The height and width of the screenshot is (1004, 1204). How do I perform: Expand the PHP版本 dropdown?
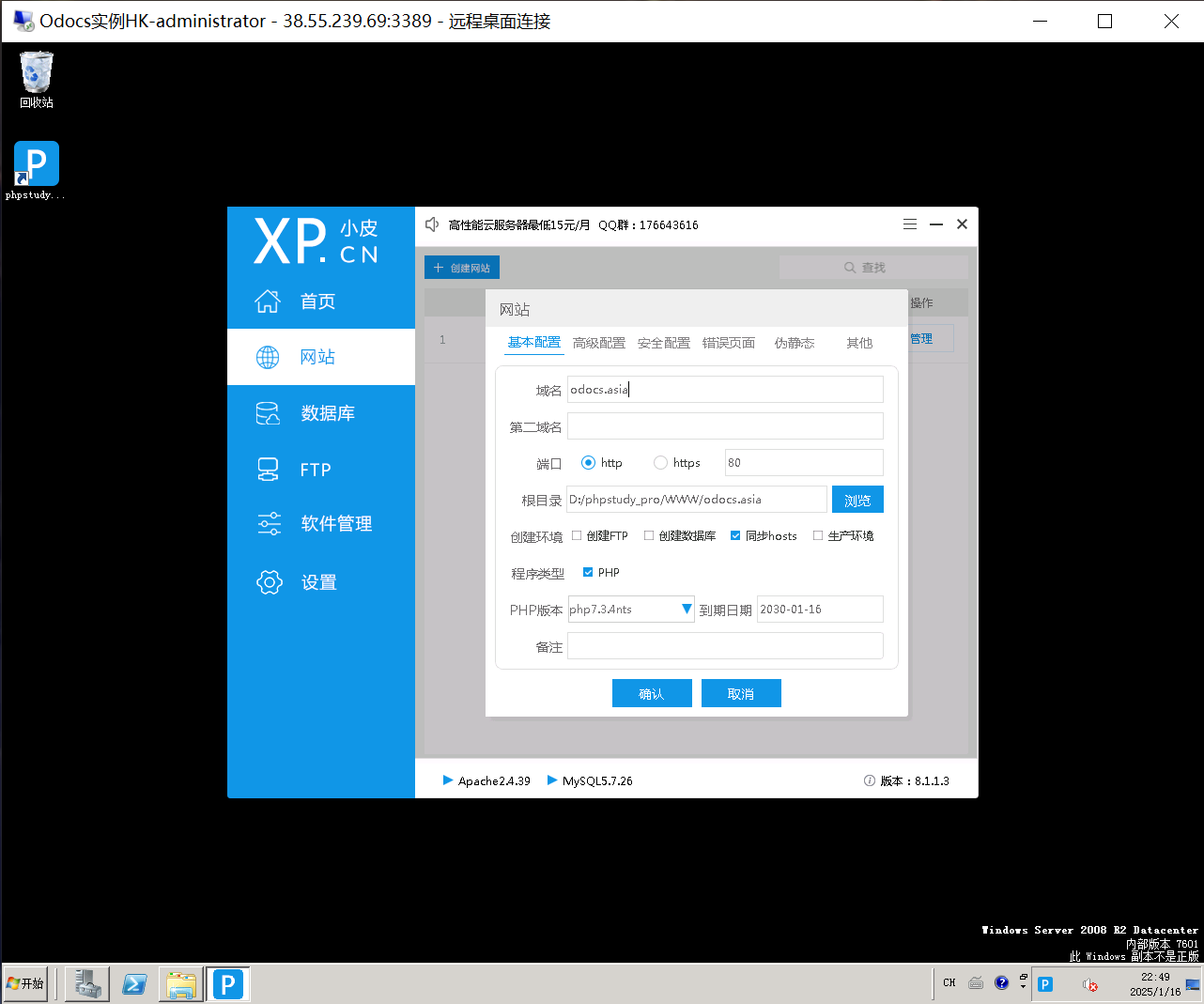pyautogui.click(x=687, y=610)
